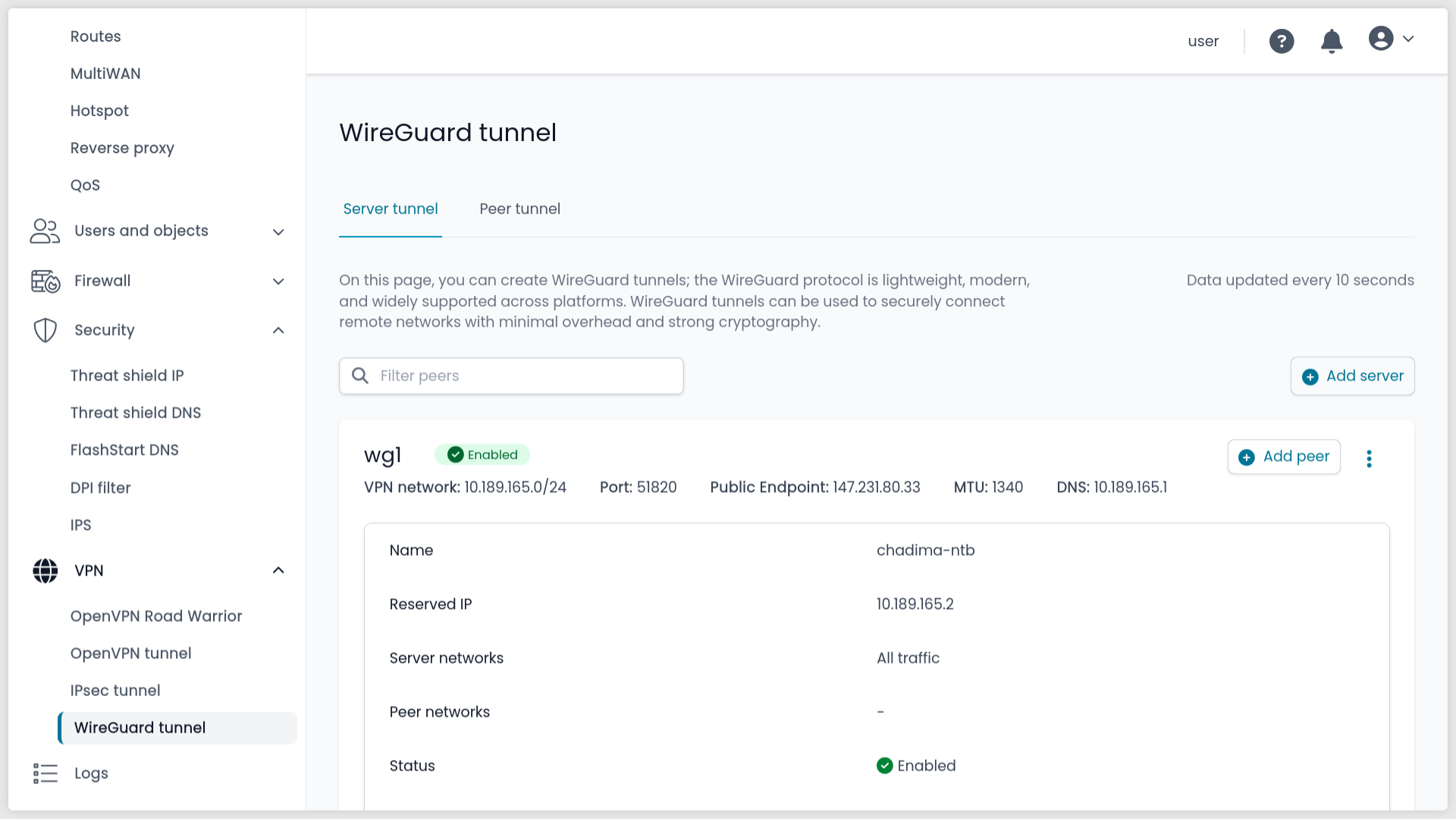The height and width of the screenshot is (819, 1456).
Task: Click the Add peer button
Action: 1284,457
